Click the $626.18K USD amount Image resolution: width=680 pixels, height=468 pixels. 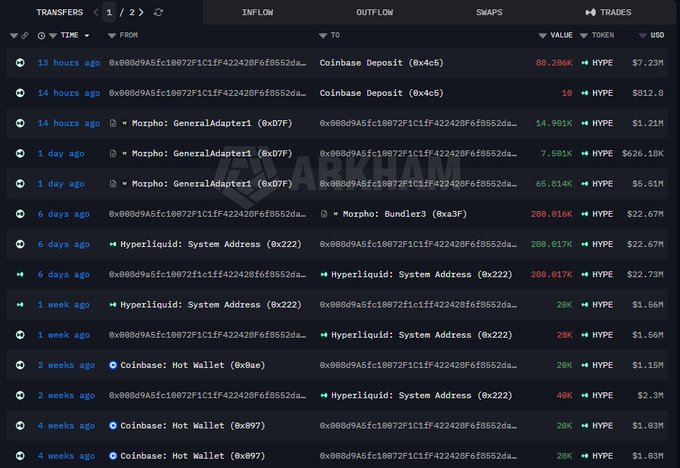point(643,154)
